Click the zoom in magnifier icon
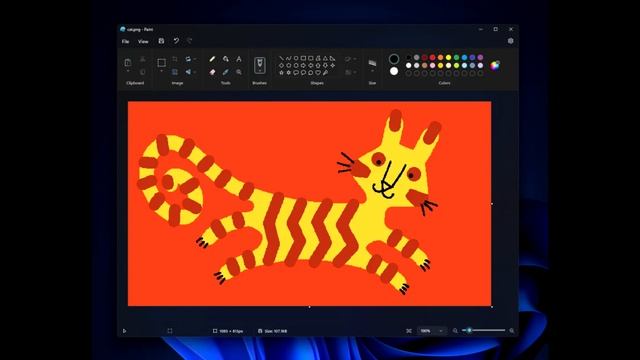The height and width of the screenshot is (360, 640). [x=511, y=331]
